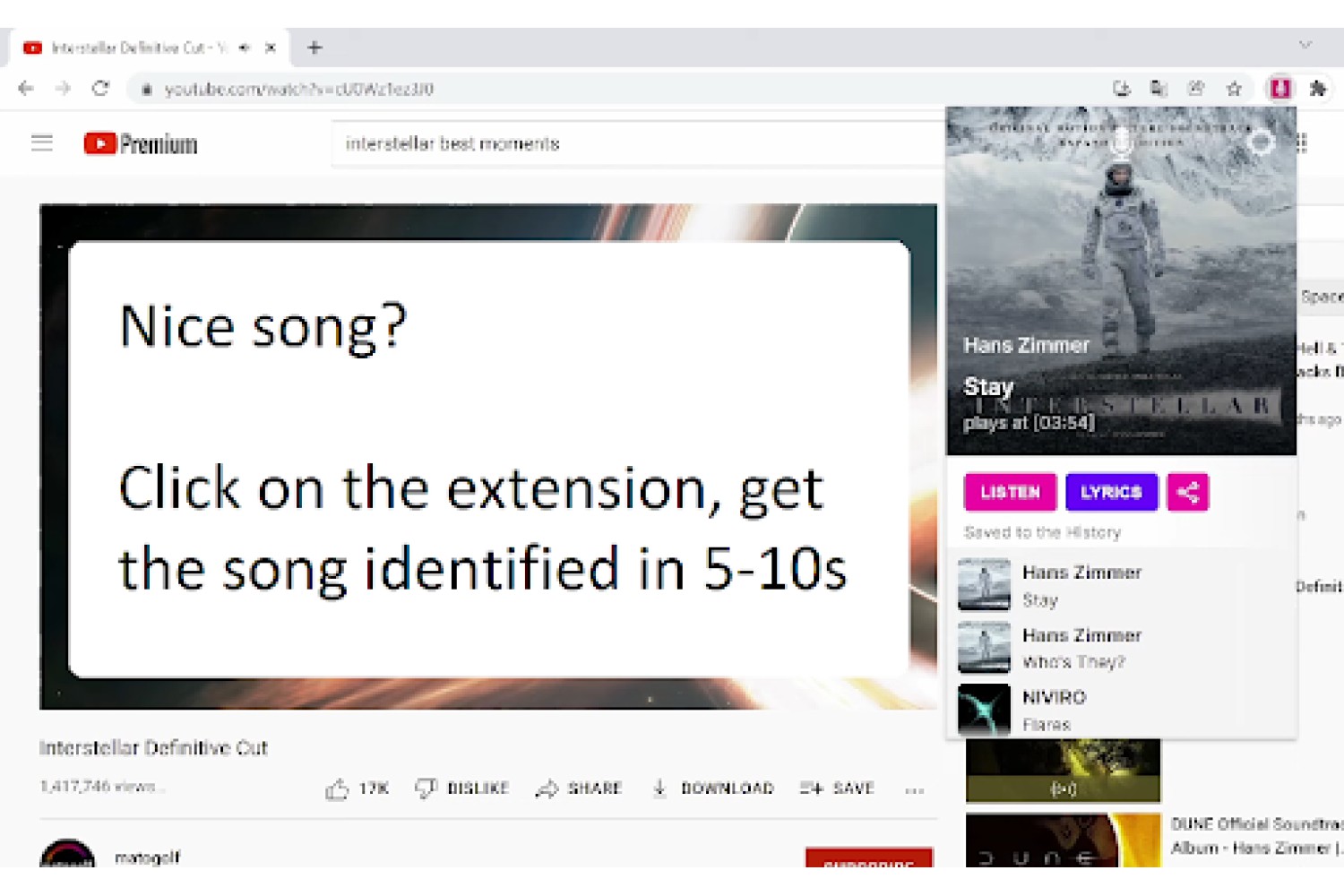1344x896 pixels.
Task: Click the matogolf channel name
Action: pyautogui.click(x=147, y=857)
